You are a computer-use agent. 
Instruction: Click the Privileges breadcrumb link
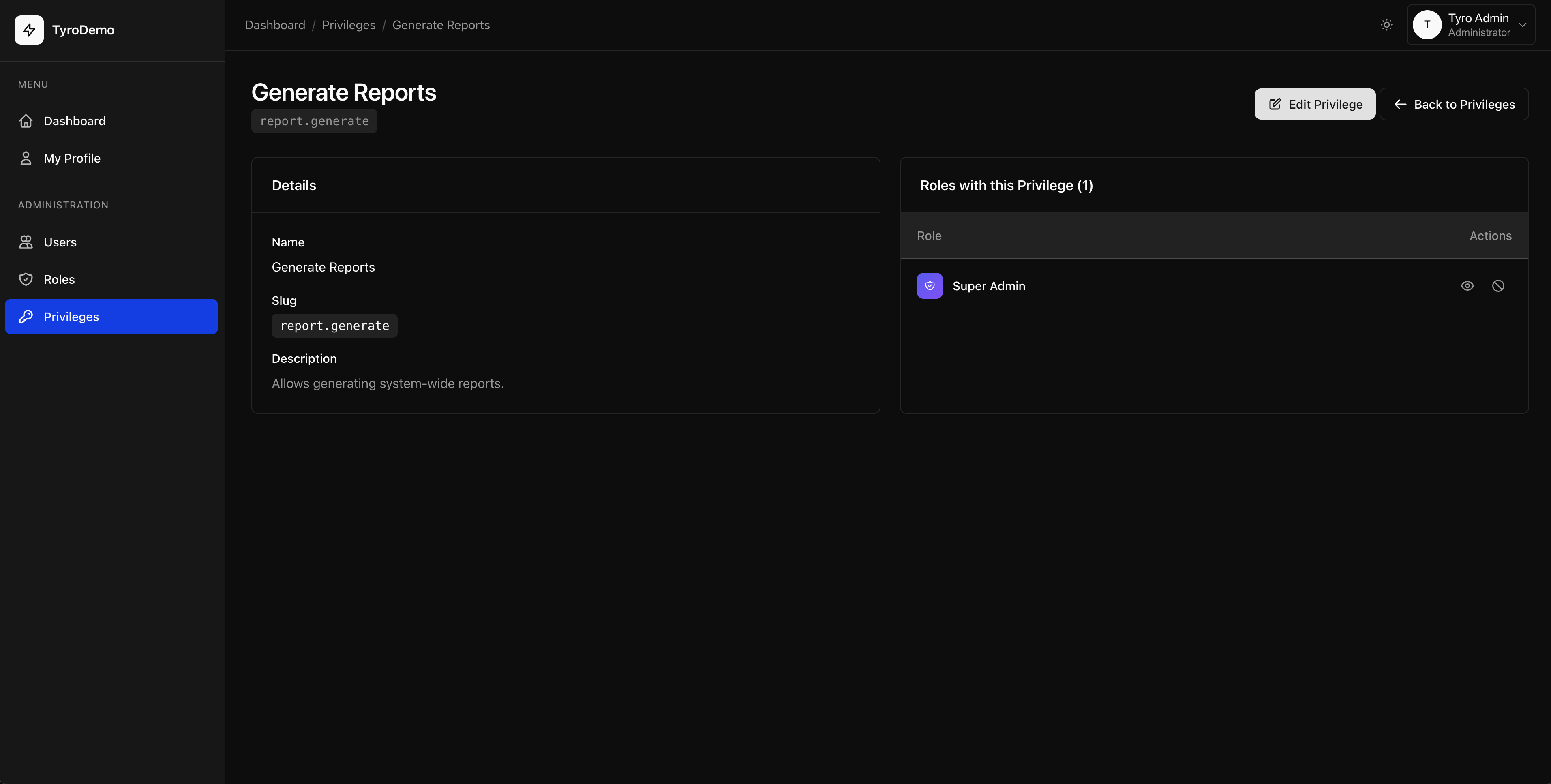(x=349, y=25)
